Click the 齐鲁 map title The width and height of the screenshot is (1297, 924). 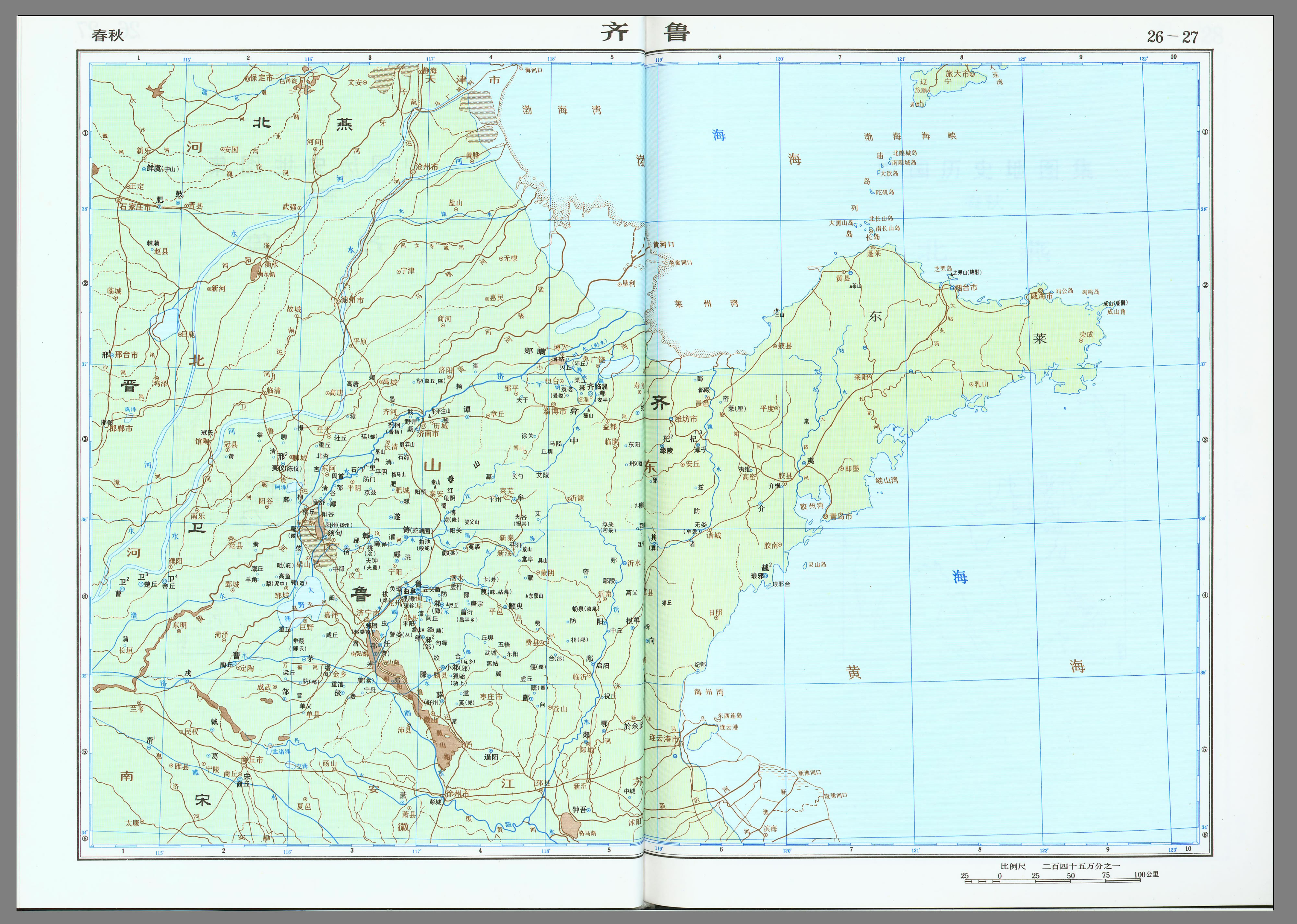(645, 32)
